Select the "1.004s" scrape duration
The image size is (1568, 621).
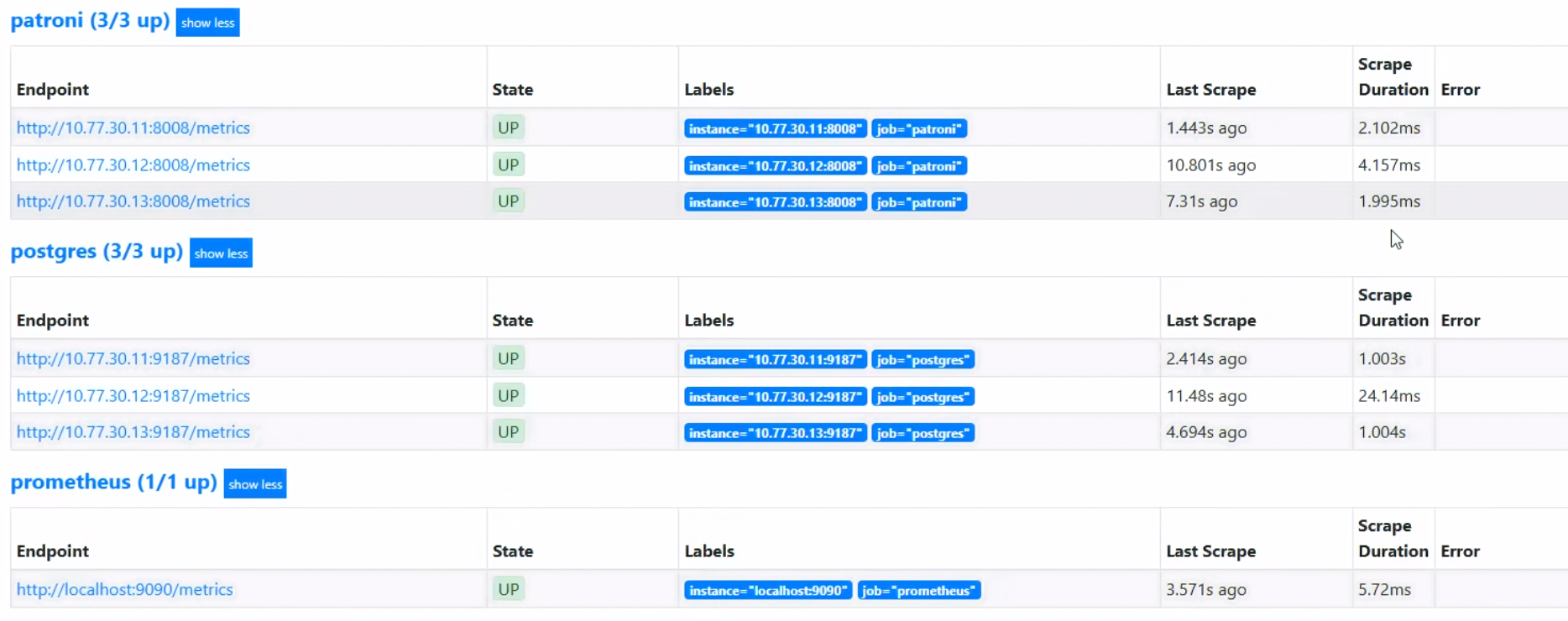(1382, 432)
